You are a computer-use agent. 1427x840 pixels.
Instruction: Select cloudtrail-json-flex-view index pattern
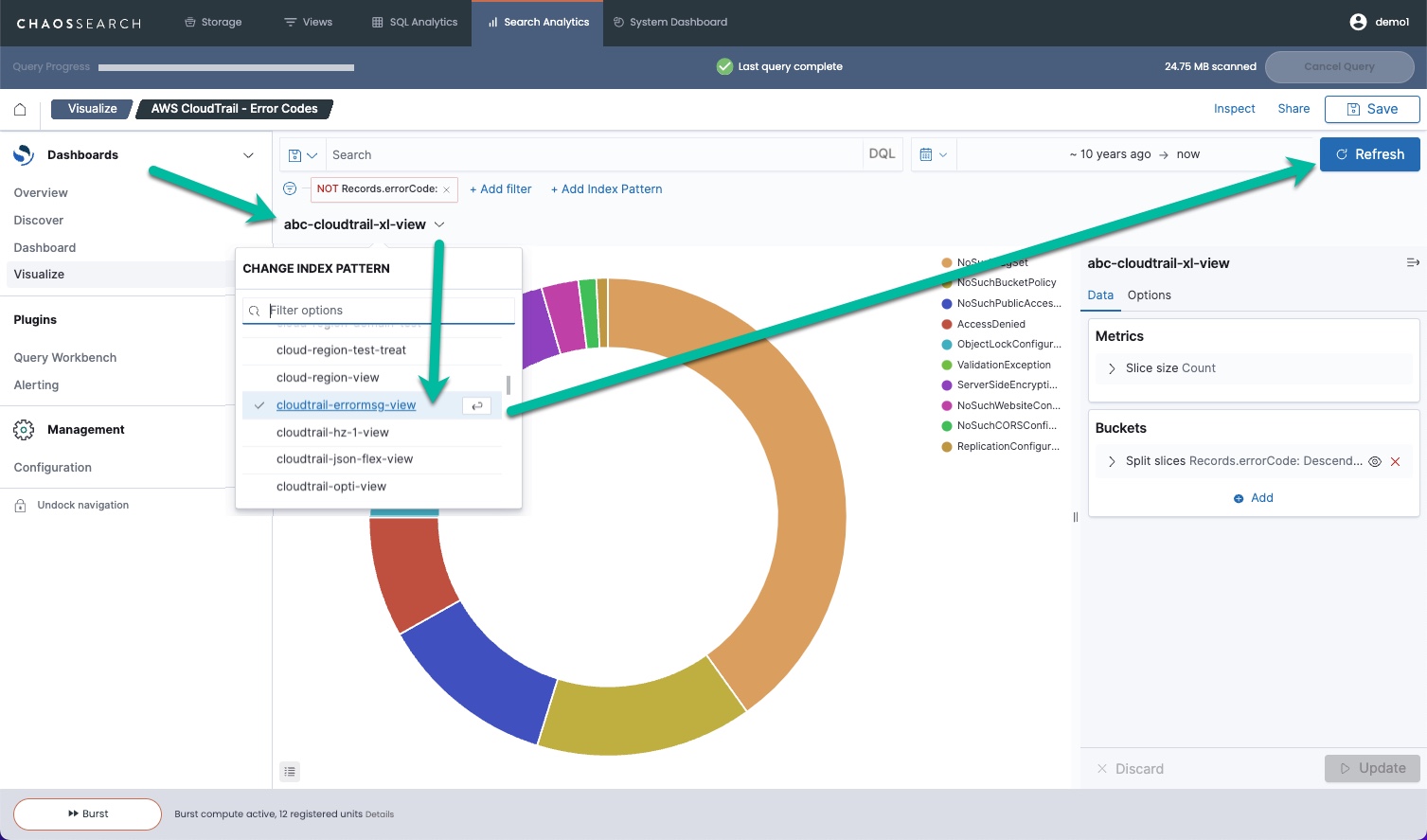[x=372, y=459]
